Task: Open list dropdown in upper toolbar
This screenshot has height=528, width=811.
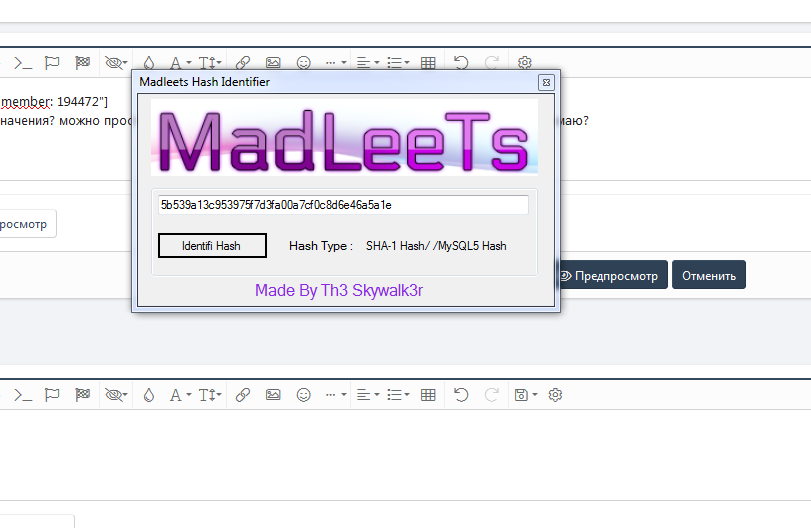Action: (x=398, y=63)
